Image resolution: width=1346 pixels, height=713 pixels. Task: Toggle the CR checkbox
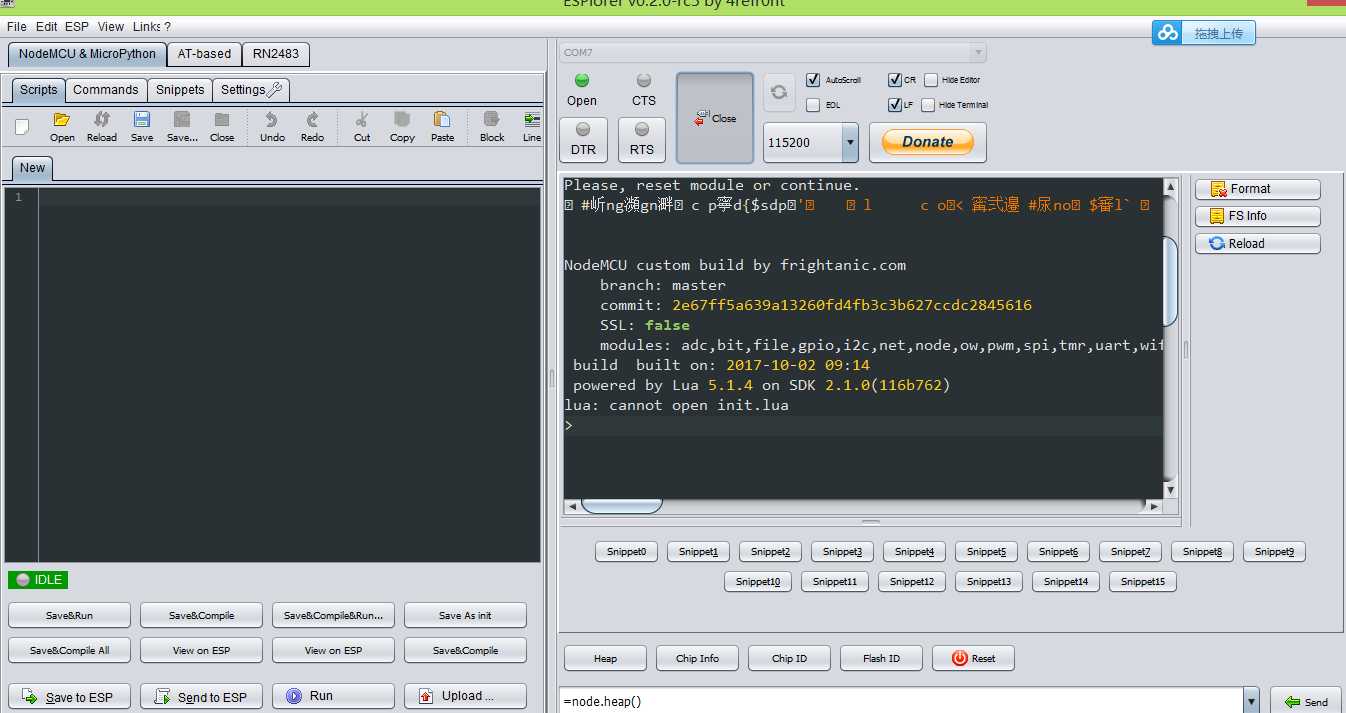coord(894,80)
